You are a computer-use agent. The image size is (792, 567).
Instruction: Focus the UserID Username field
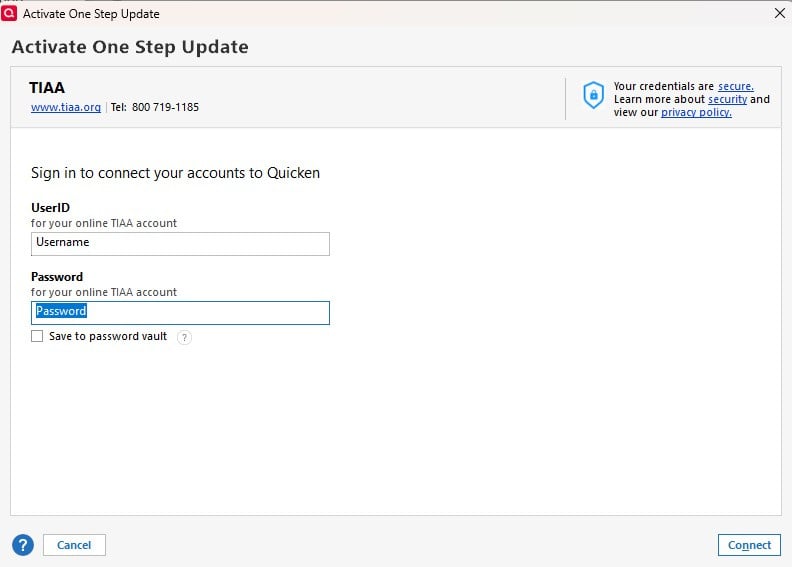pyautogui.click(x=180, y=244)
